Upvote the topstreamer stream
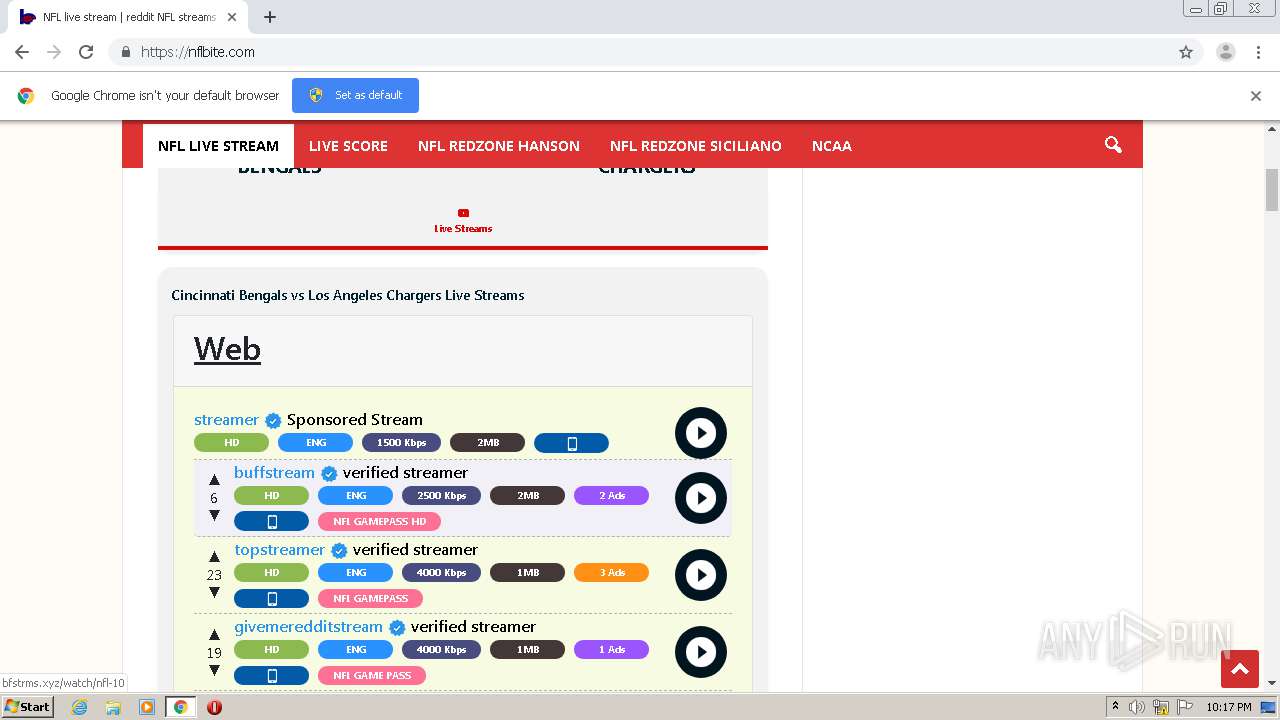Image resolution: width=1280 pixels, height=720 pixels. 214,557
